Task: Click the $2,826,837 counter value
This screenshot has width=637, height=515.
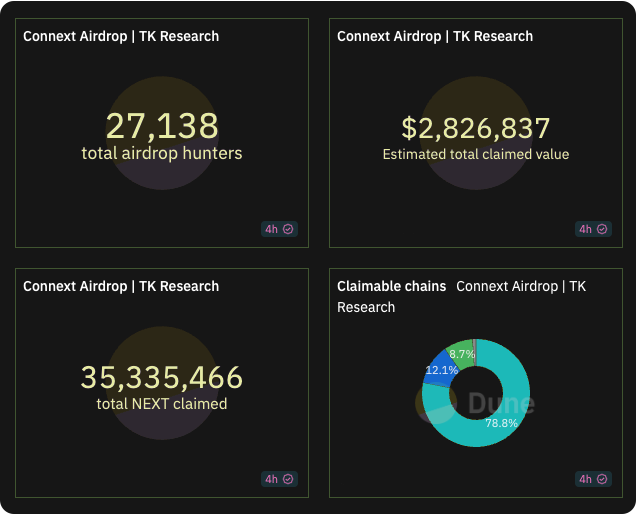Action: point(476,128)
